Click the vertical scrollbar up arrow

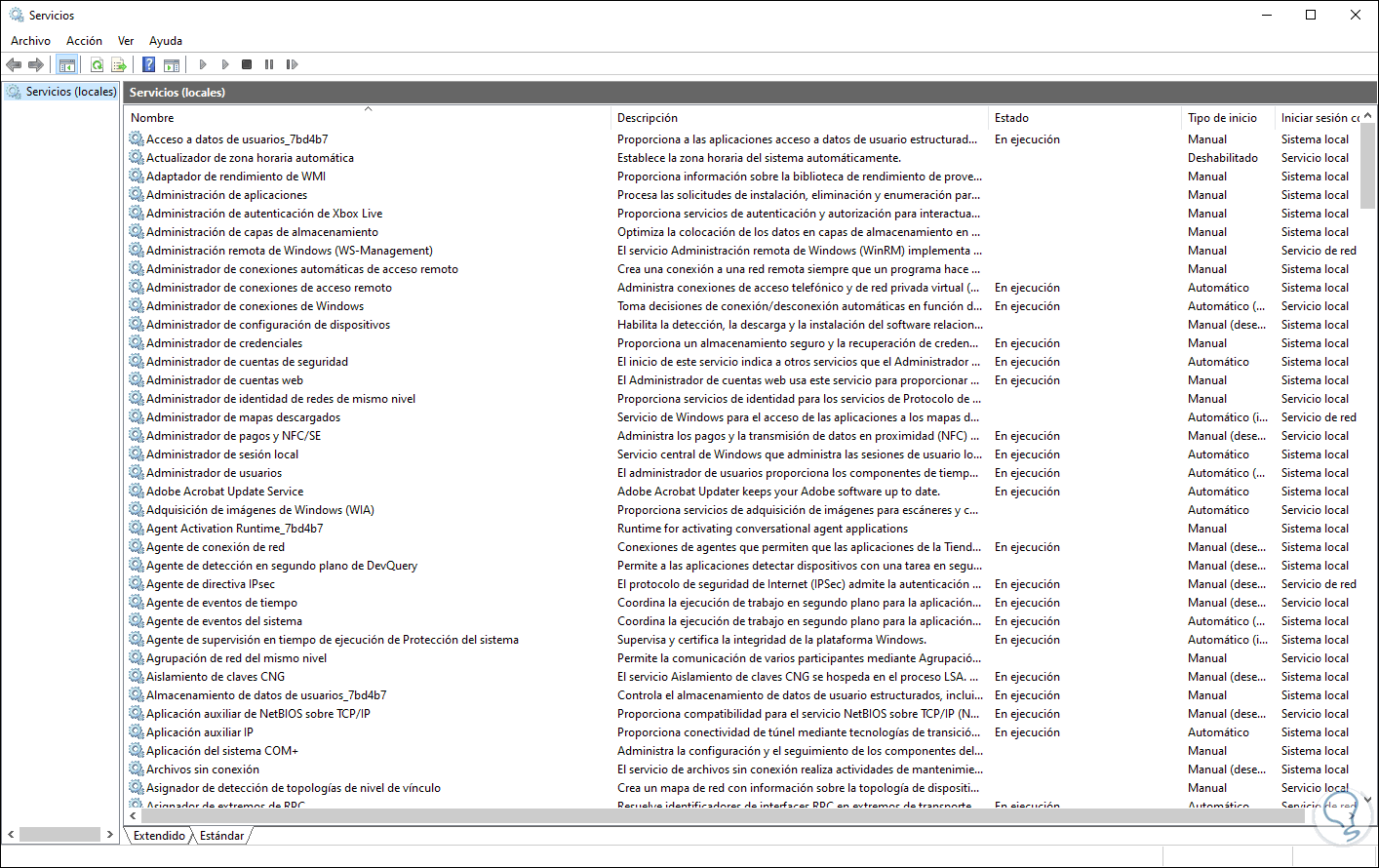tap(1368, 116)
